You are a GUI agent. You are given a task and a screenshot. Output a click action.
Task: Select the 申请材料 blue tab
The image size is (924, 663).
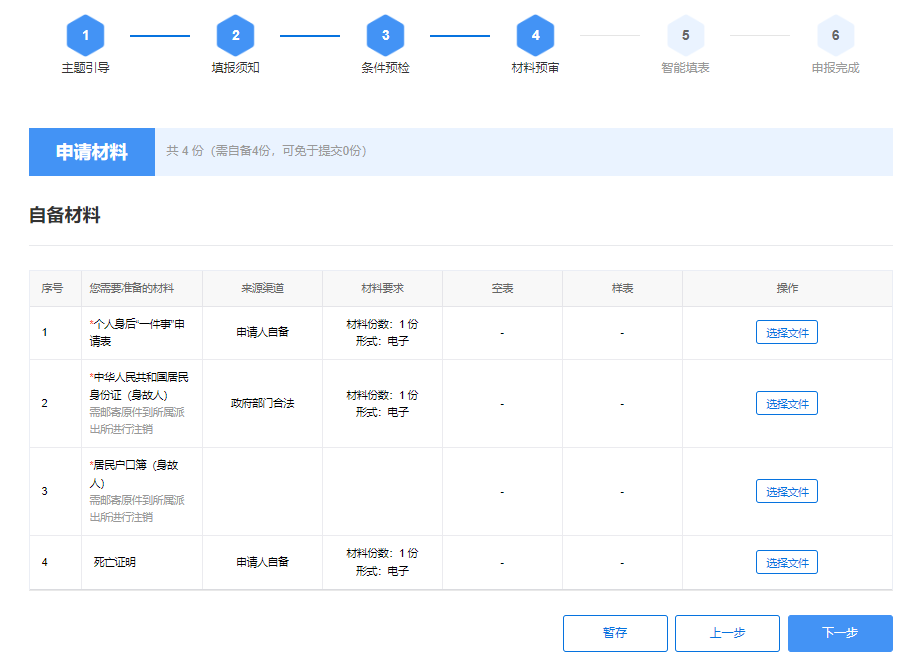[x=92, y=152]
